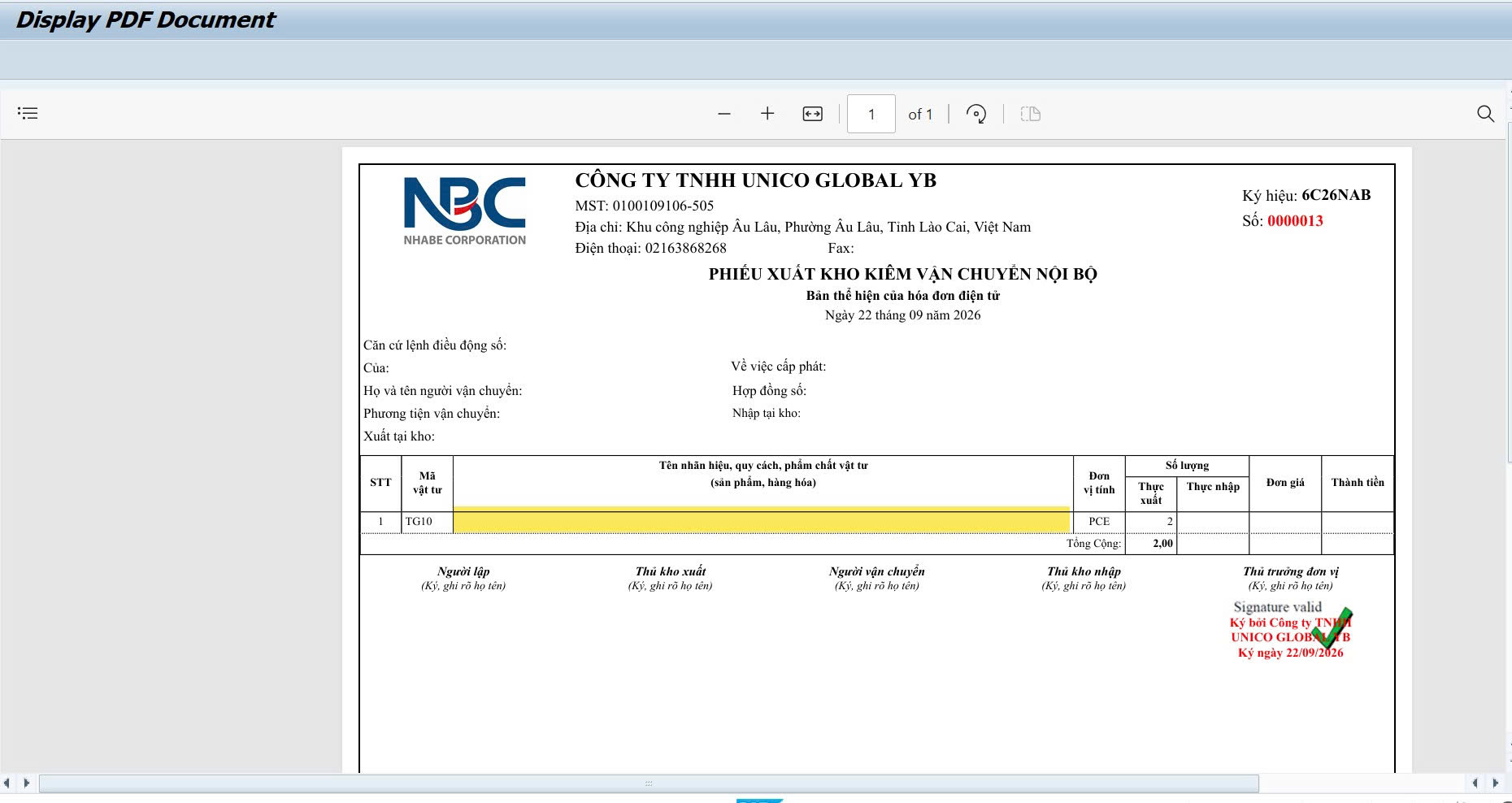Click the company name CÔNG TY TNHH UNICO GLOBAL YB

point(756,180)
